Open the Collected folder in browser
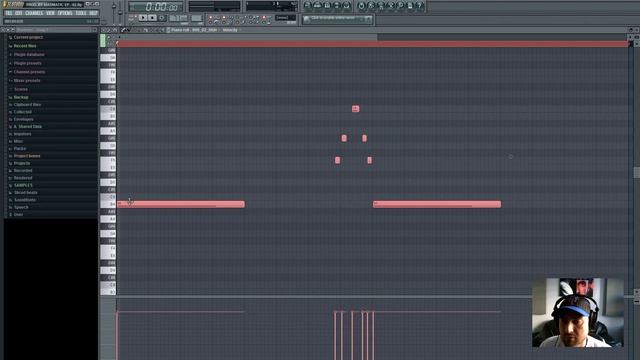Viewport: 640px width, 360px height. click(22, 112)
